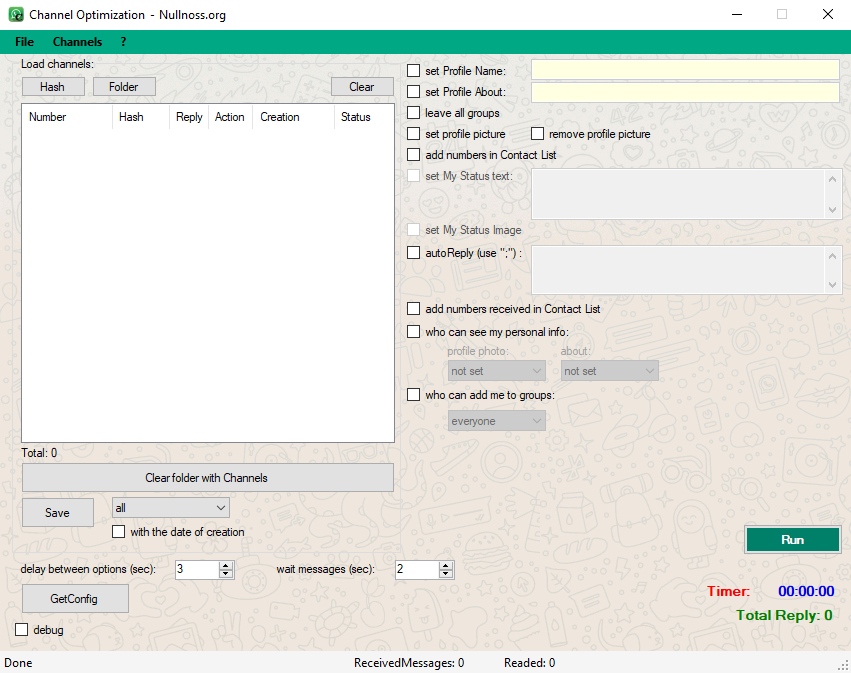Expand the profile photo privacy dropdown
The width and height of the screenshot is (851, 673).
(x=496, y=371)
